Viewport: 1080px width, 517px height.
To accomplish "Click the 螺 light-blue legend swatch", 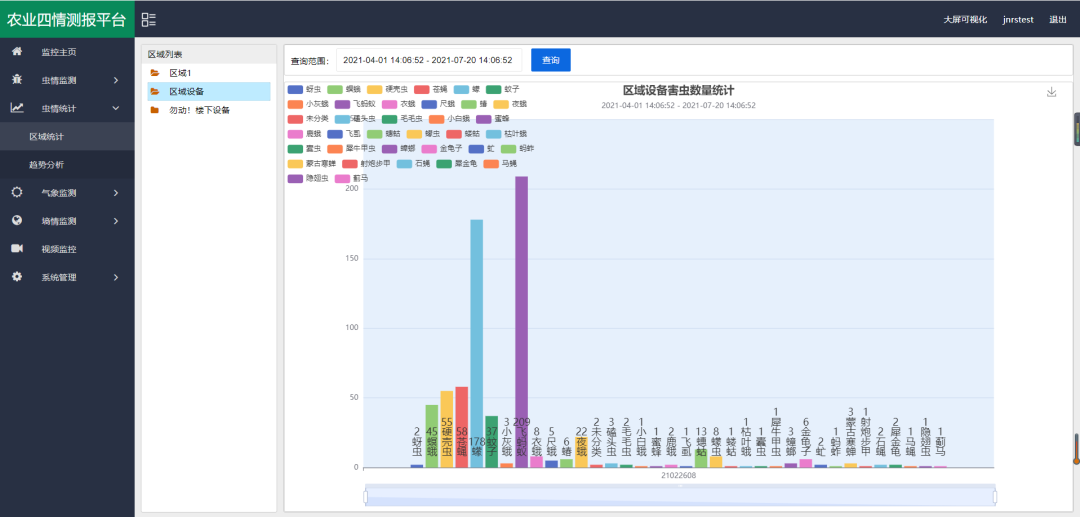I will click(x=463, y=89).
